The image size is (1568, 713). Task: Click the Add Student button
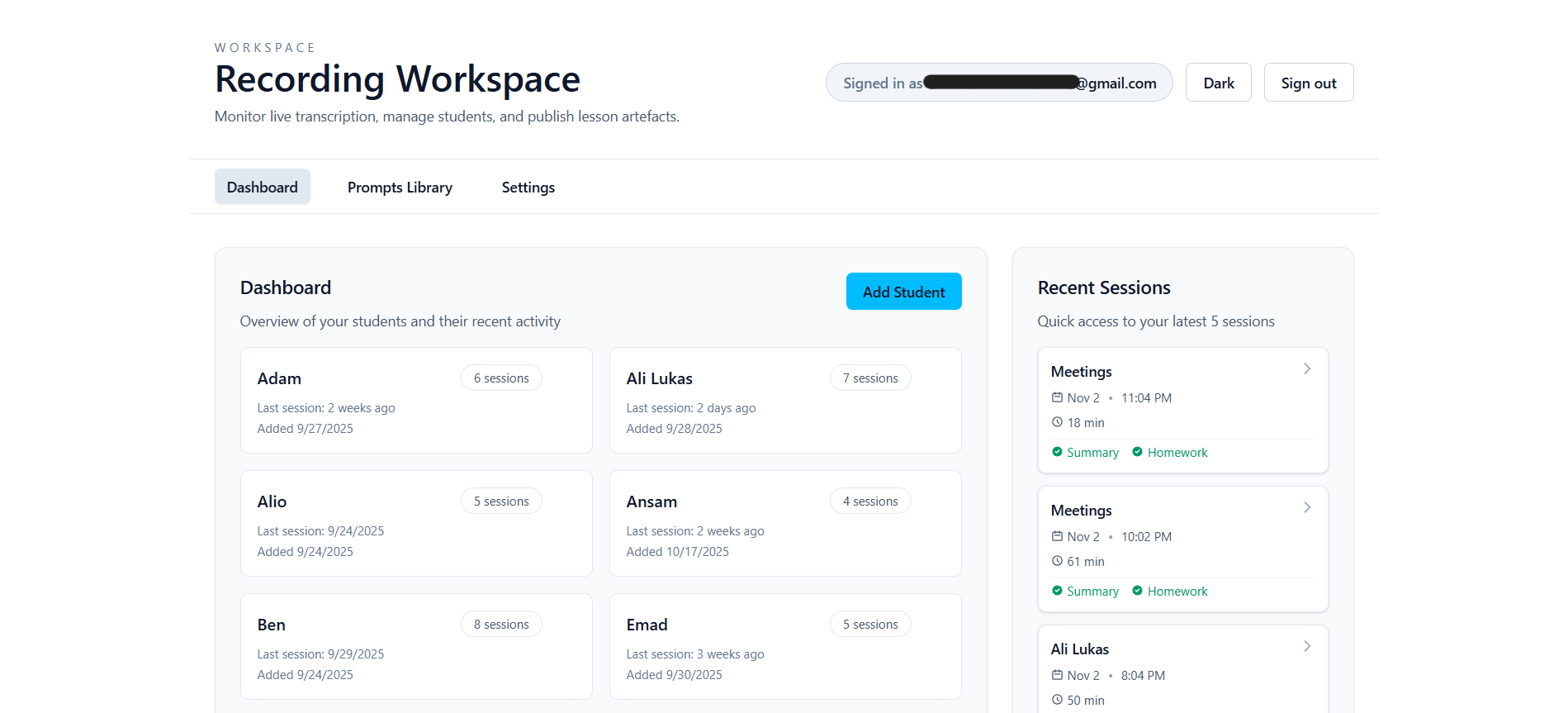pos(903,292)
